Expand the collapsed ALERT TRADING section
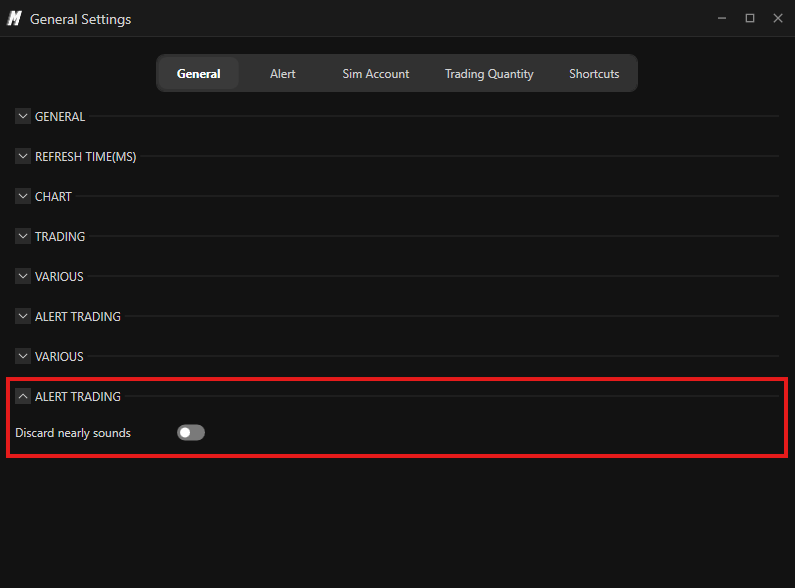 [x=23, y=316]
